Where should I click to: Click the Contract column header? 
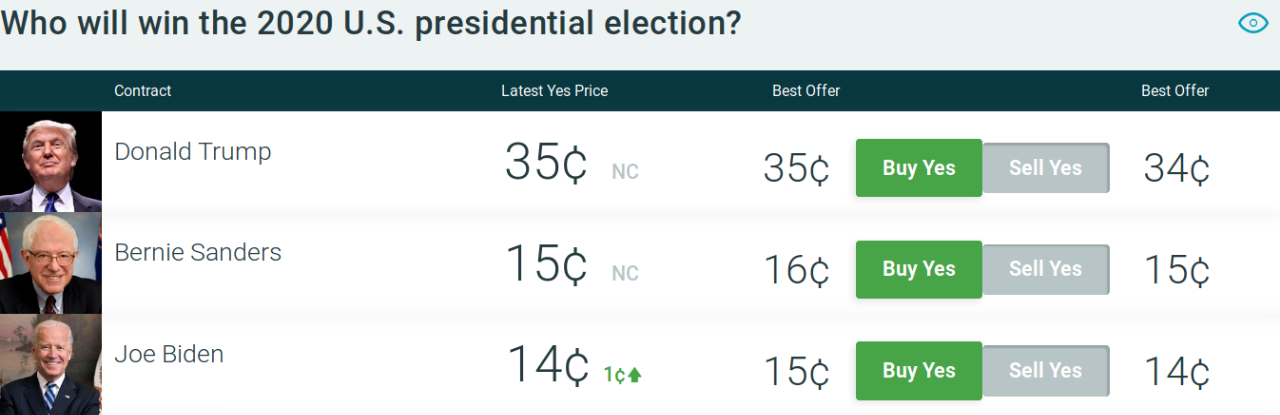click(x=143, y=91)
